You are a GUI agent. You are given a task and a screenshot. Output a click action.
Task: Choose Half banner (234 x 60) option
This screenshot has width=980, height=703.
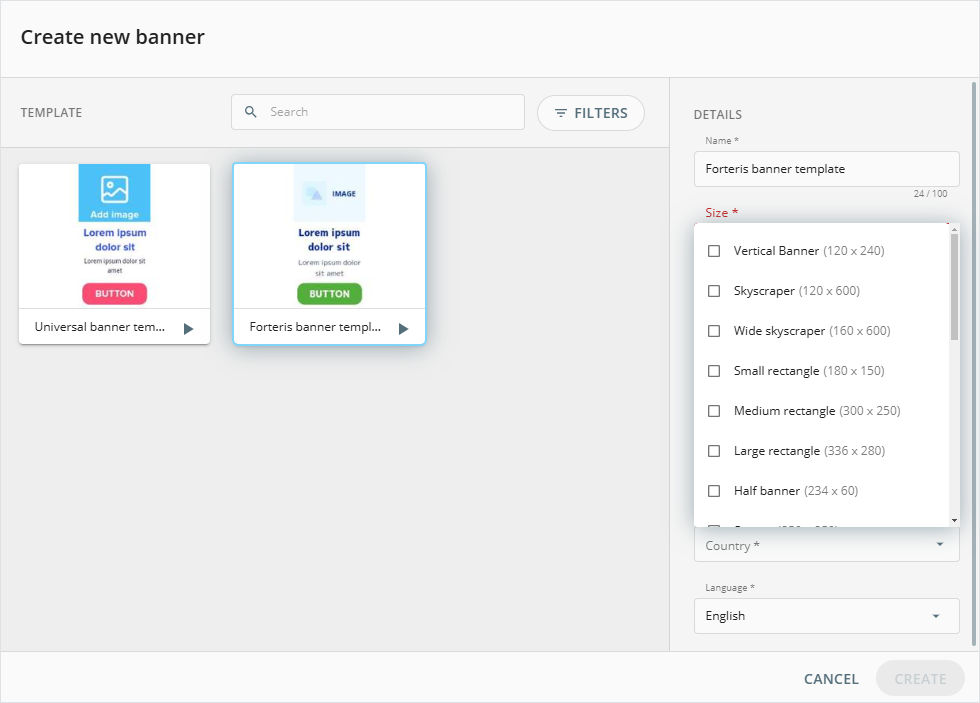click(x=795, y=491)
